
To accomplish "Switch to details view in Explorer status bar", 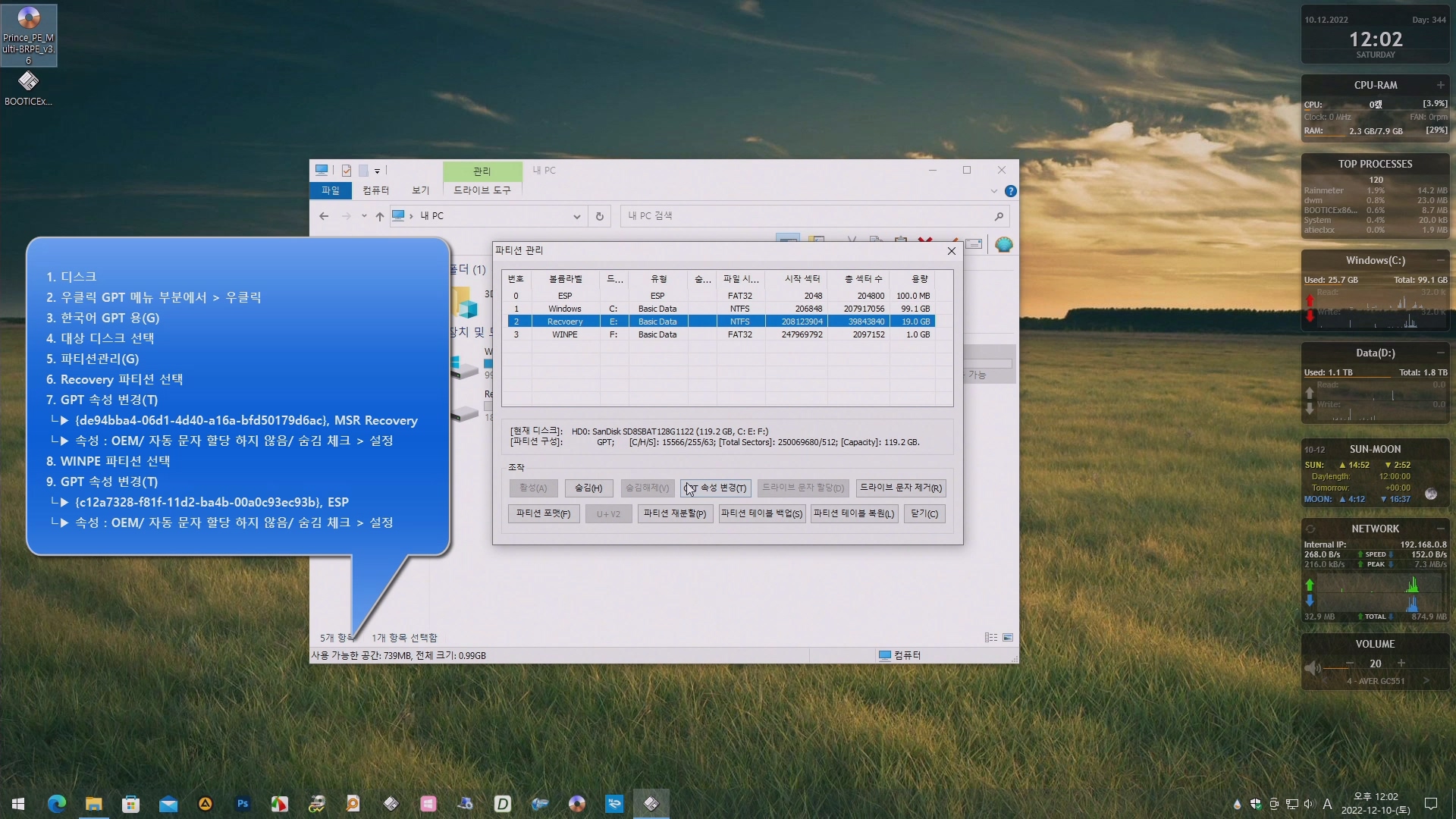I will click(x=991, y=638).
